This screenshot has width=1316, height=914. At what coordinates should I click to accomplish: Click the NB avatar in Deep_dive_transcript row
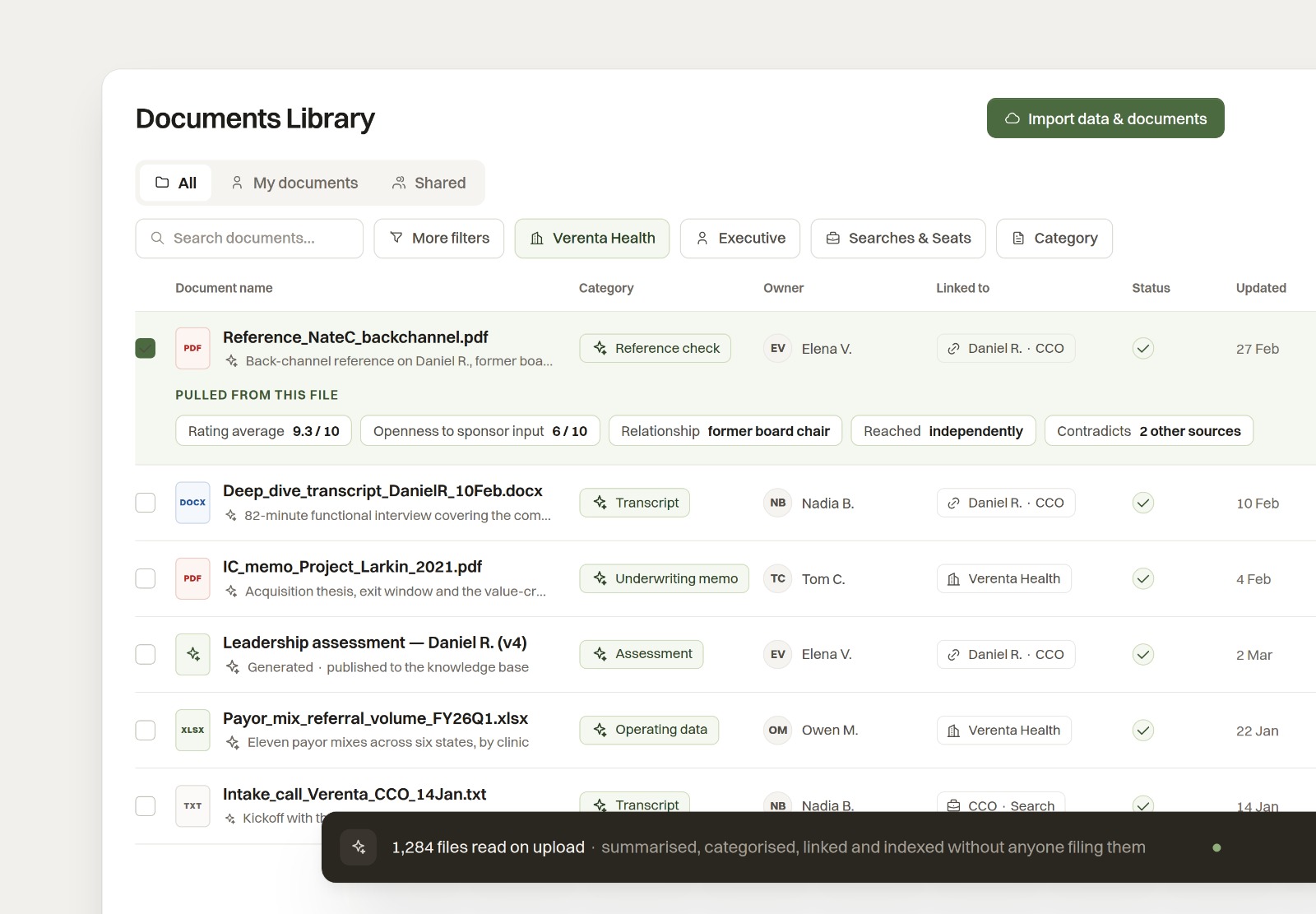(x=777, y=503)
